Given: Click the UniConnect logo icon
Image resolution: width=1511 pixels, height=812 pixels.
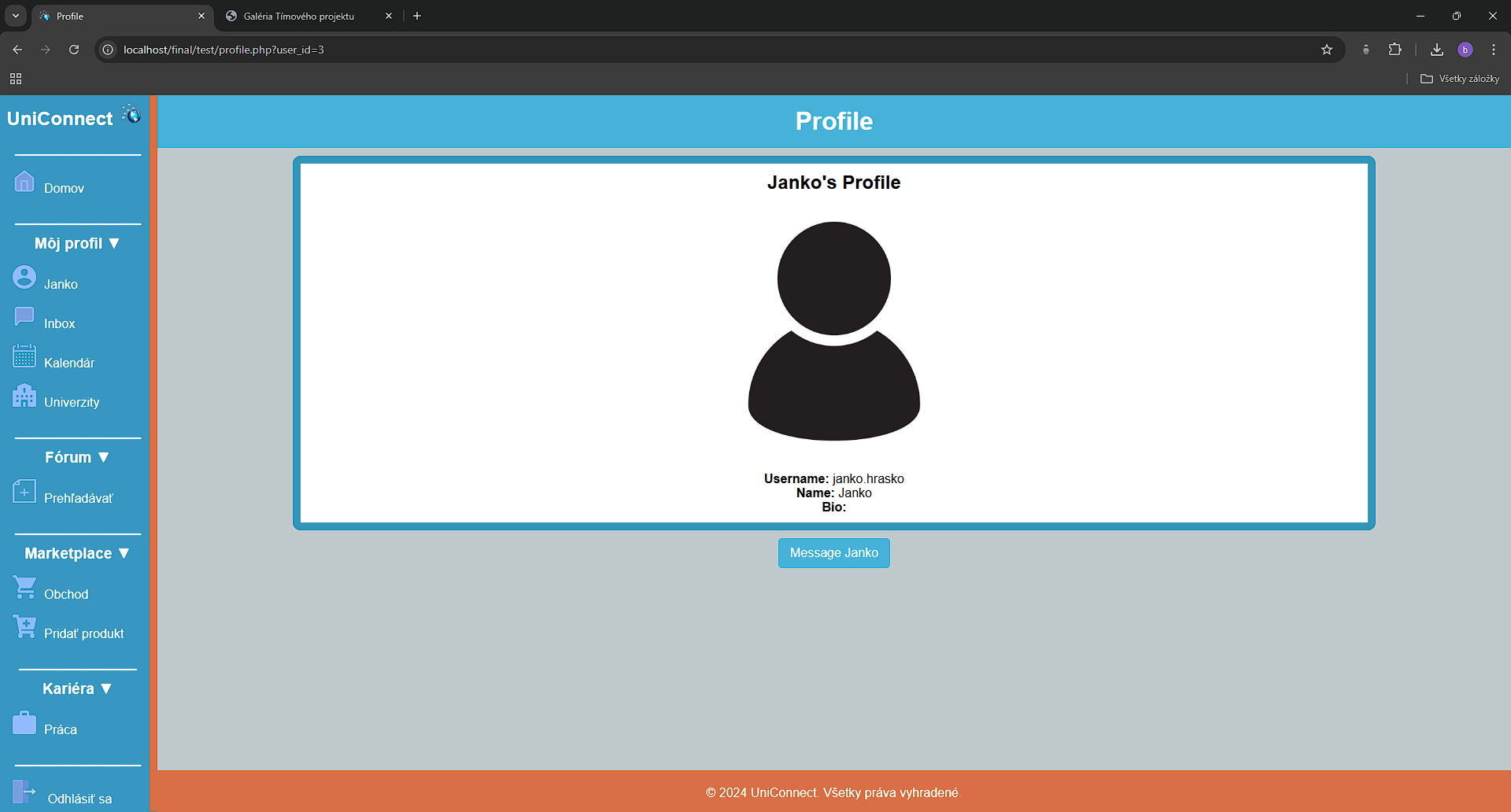Looking at the screenshot, I should click(x=131, y=115).
